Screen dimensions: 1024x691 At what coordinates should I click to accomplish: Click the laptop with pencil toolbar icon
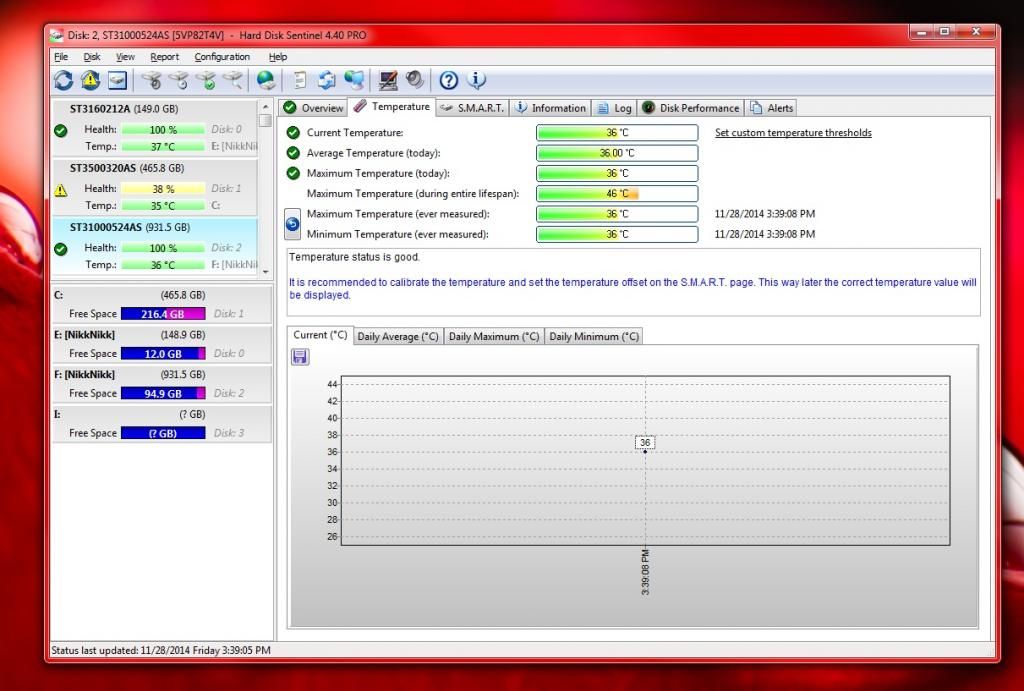coord(388,80)
